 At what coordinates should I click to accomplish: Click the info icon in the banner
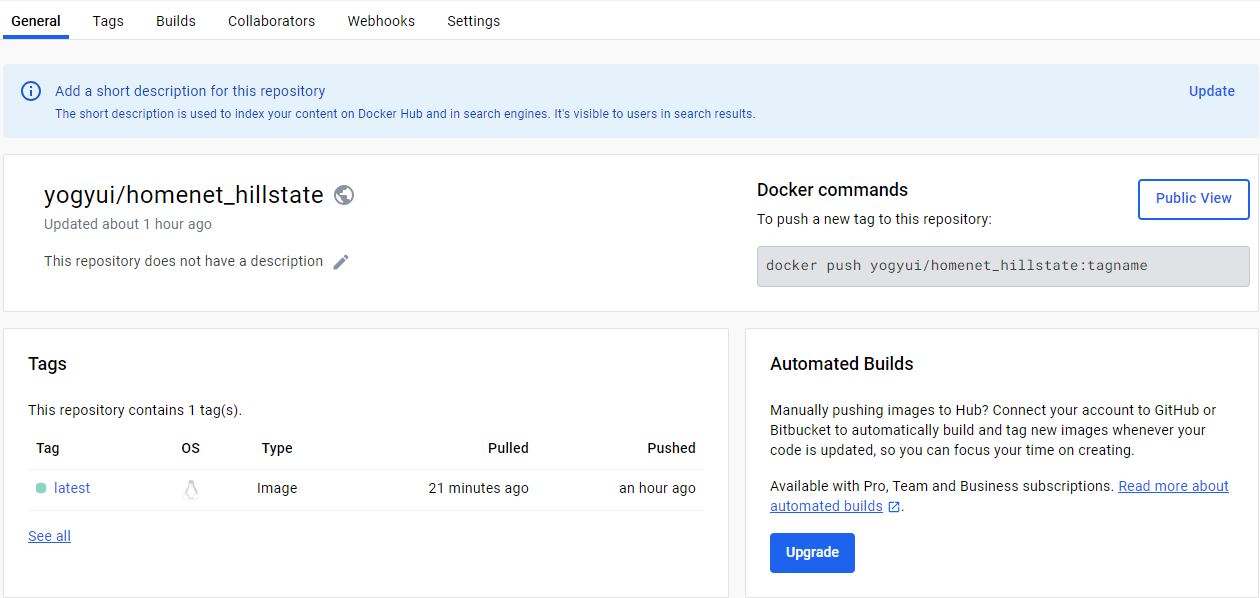31,91
